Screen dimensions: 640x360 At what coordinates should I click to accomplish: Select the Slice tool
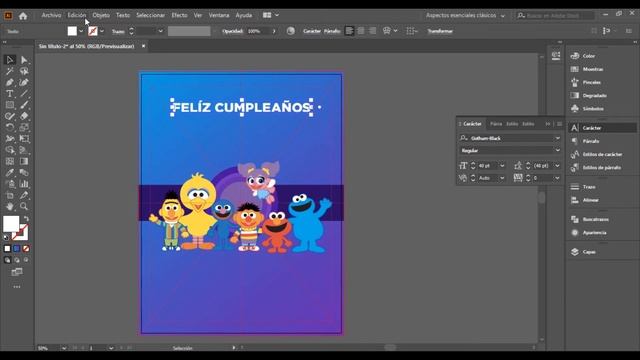(24, 195)
